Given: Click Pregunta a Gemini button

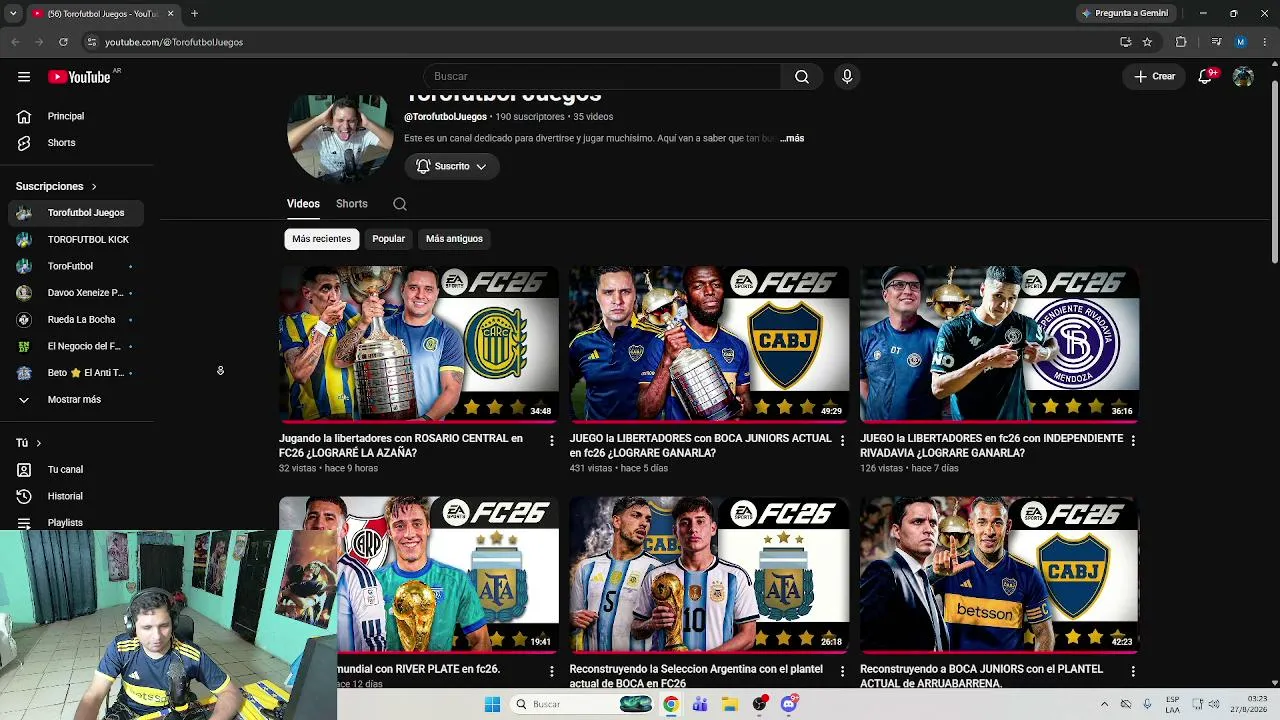Looking at the screenshot, I should pos(1125,13).
